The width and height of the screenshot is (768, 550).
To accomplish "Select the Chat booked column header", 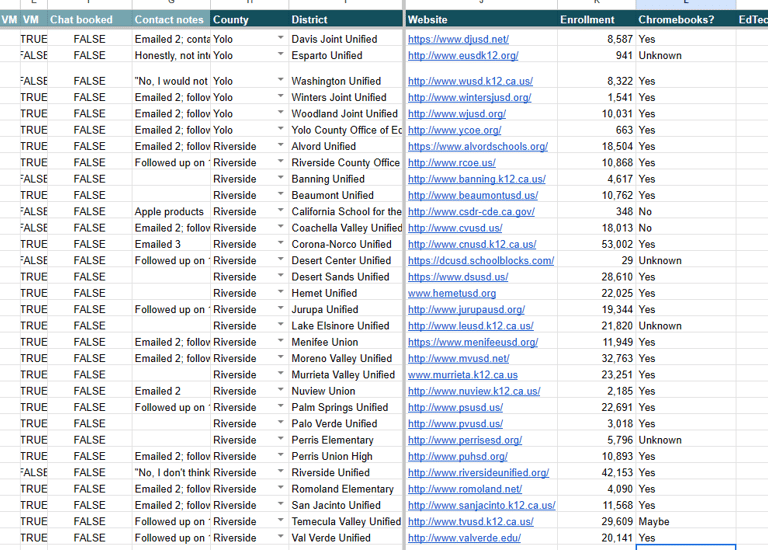I will tap(90, 20).
